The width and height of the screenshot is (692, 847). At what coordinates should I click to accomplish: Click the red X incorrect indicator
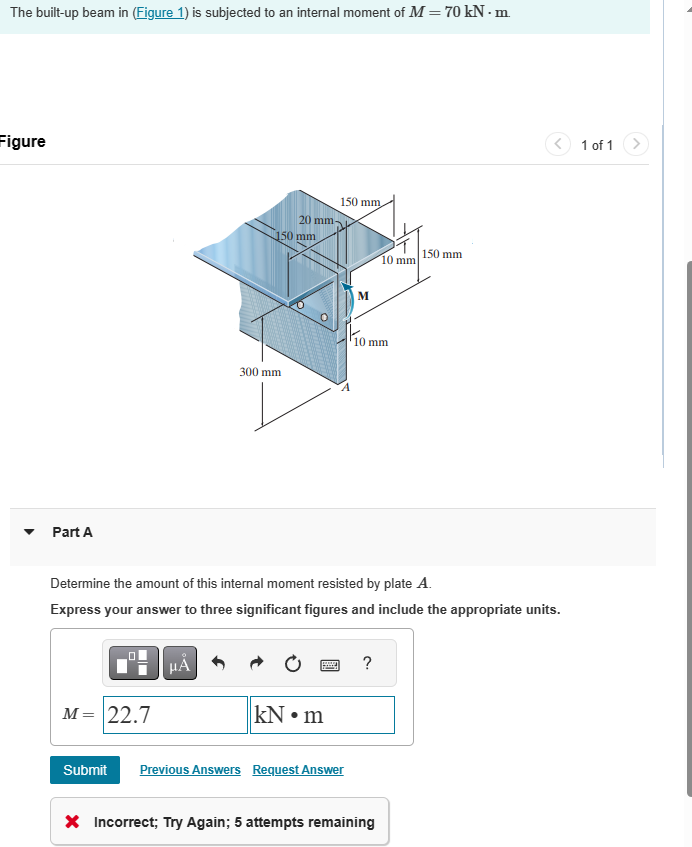[71, 821]
